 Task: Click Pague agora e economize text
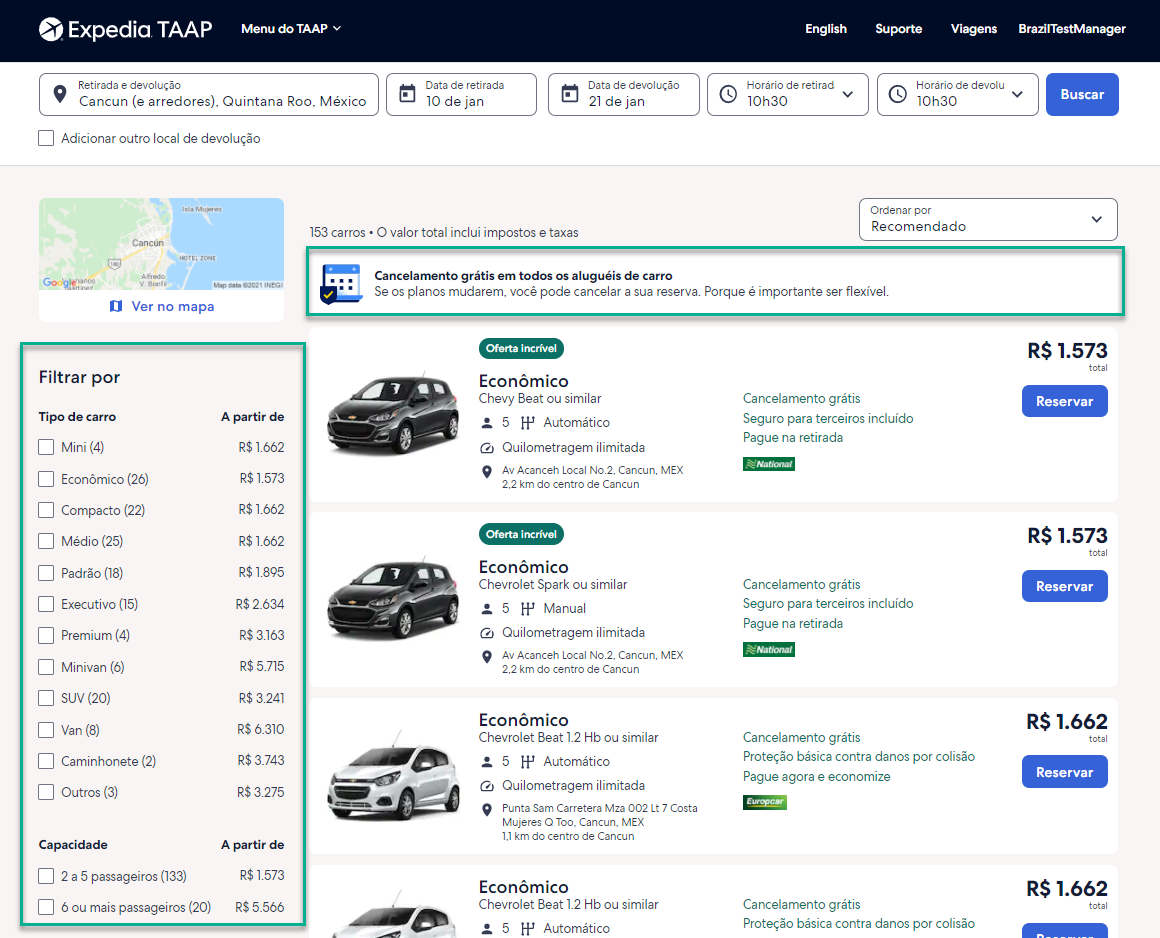[817, 777]
